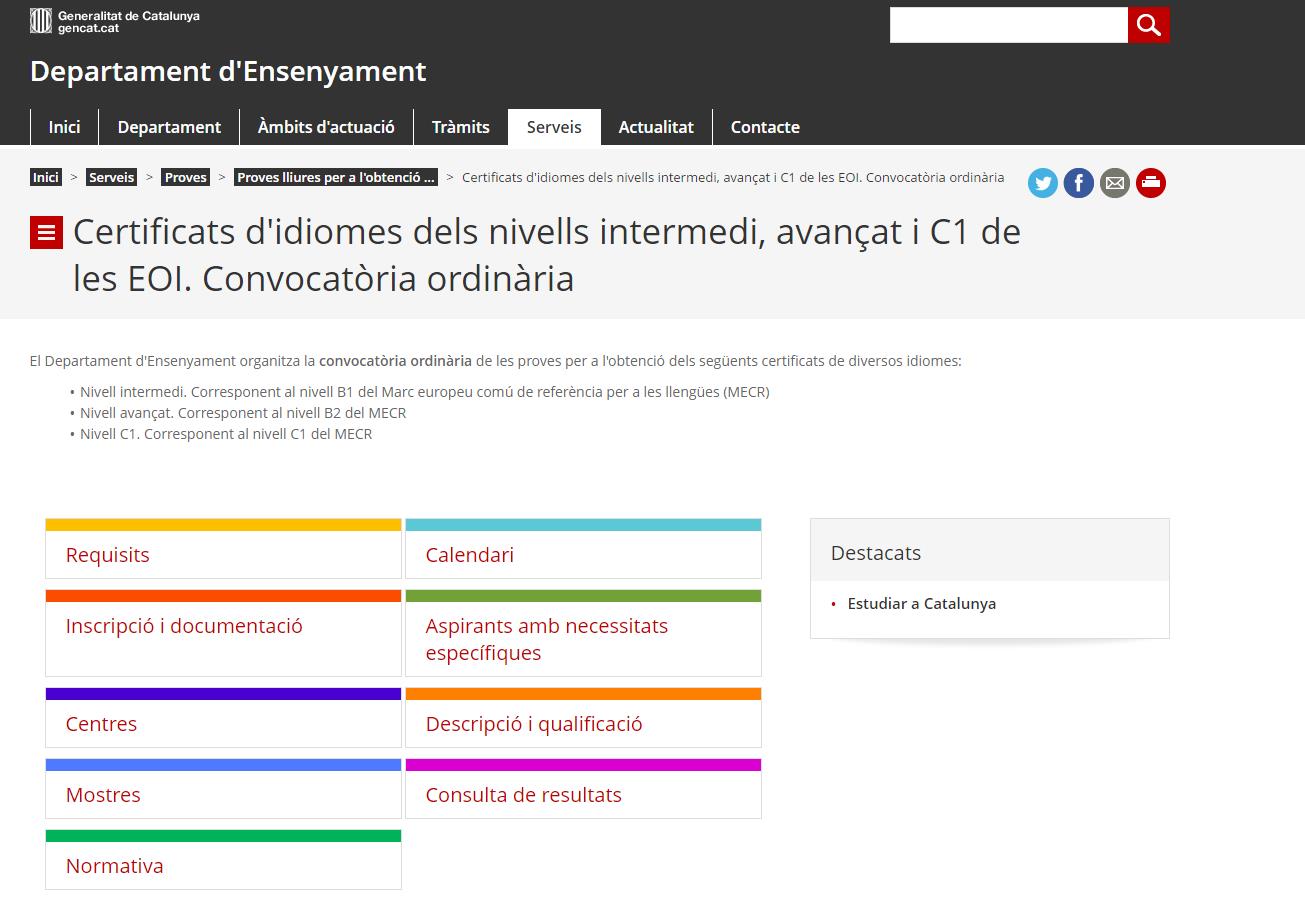Click into the search input field
Viewport: 1305px width, 920px height.
1008,25
